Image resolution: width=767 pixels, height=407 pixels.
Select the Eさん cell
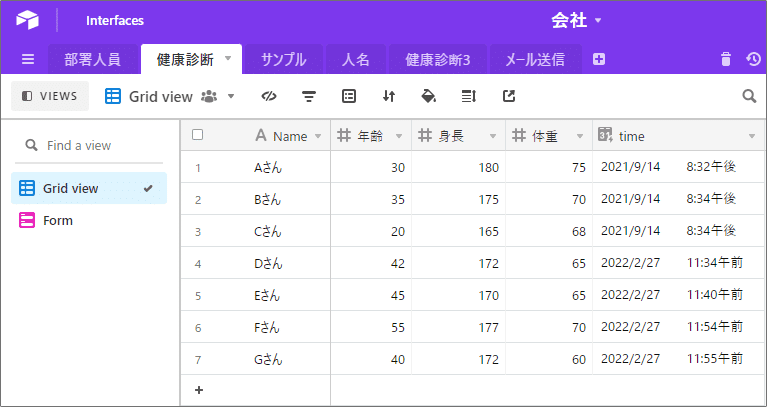(x=268, y=295)
